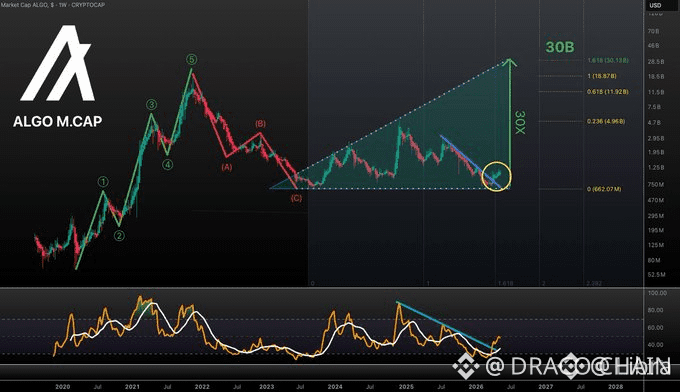680x392 pixels.
Task: Click the 195M price axis label
Action: pyautogui.click(x=656, y=231)
